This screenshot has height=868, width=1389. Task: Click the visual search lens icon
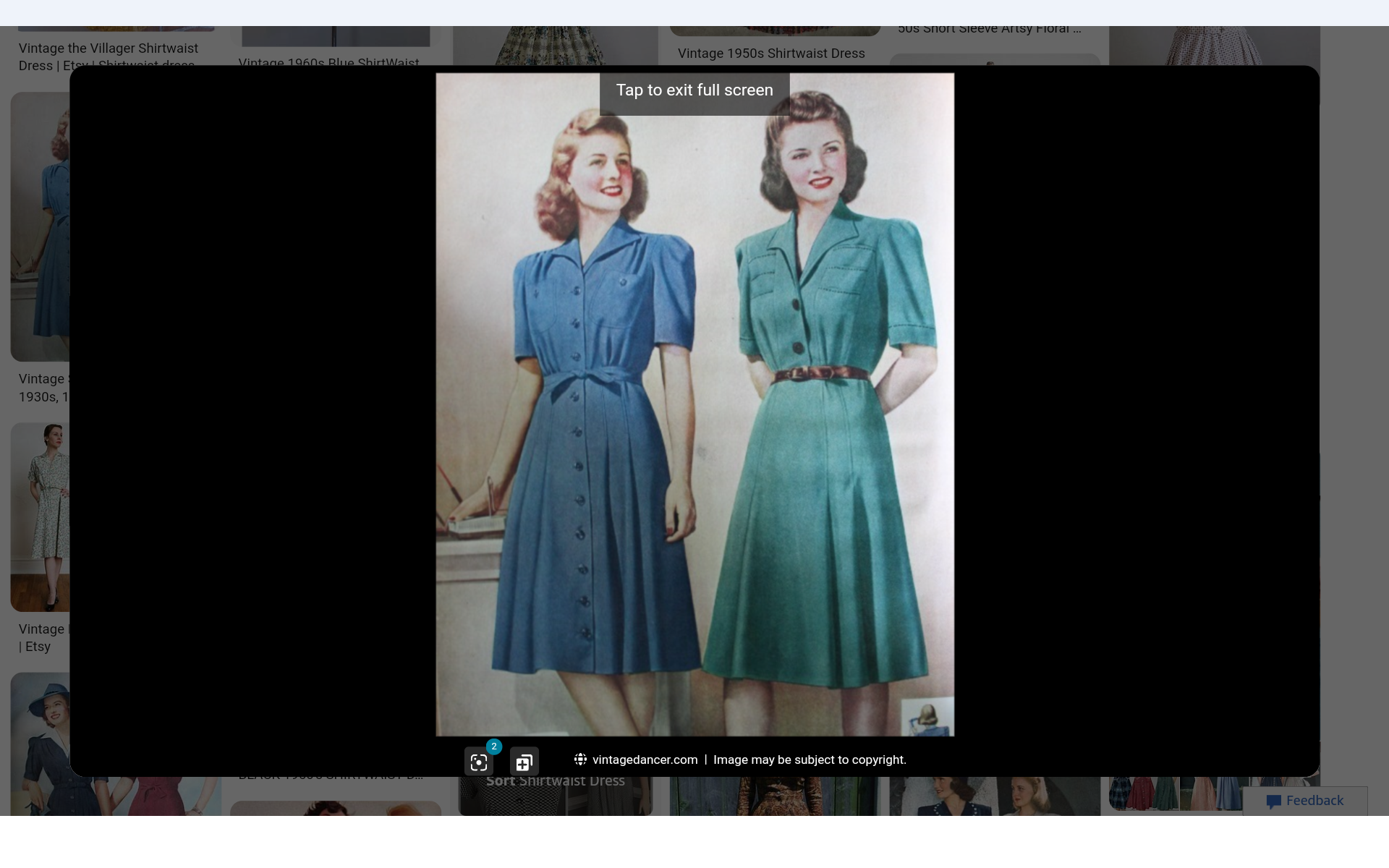(478, 762)
